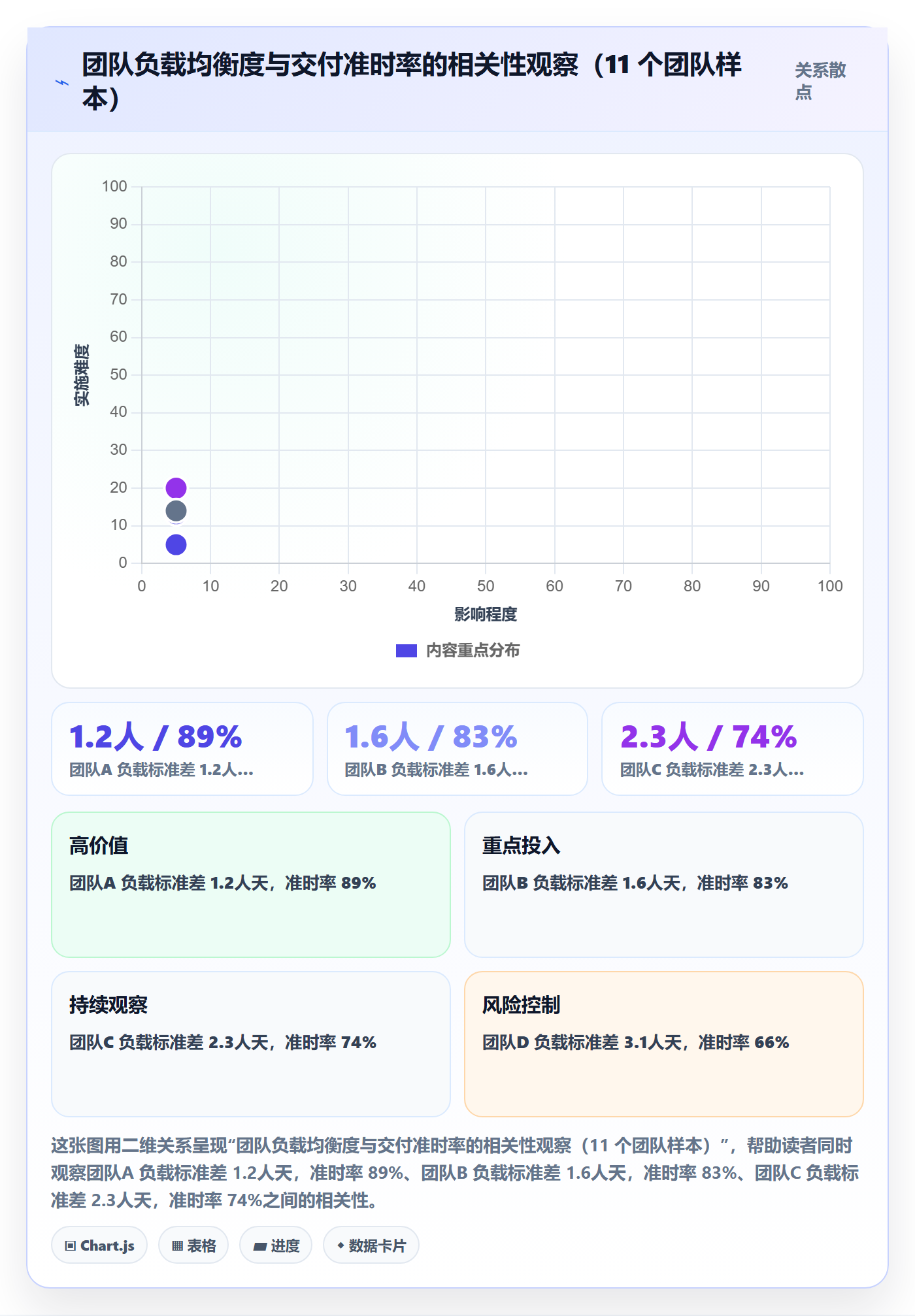
Task: Click the 团队B 负载标准差 1.6人… caption in the second stat card
Action: click(x=437, y=770)
